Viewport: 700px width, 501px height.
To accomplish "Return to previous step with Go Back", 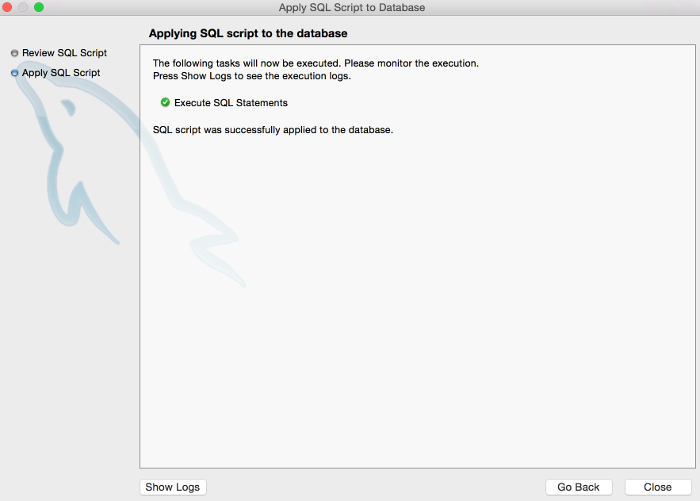I will (579, 487).
